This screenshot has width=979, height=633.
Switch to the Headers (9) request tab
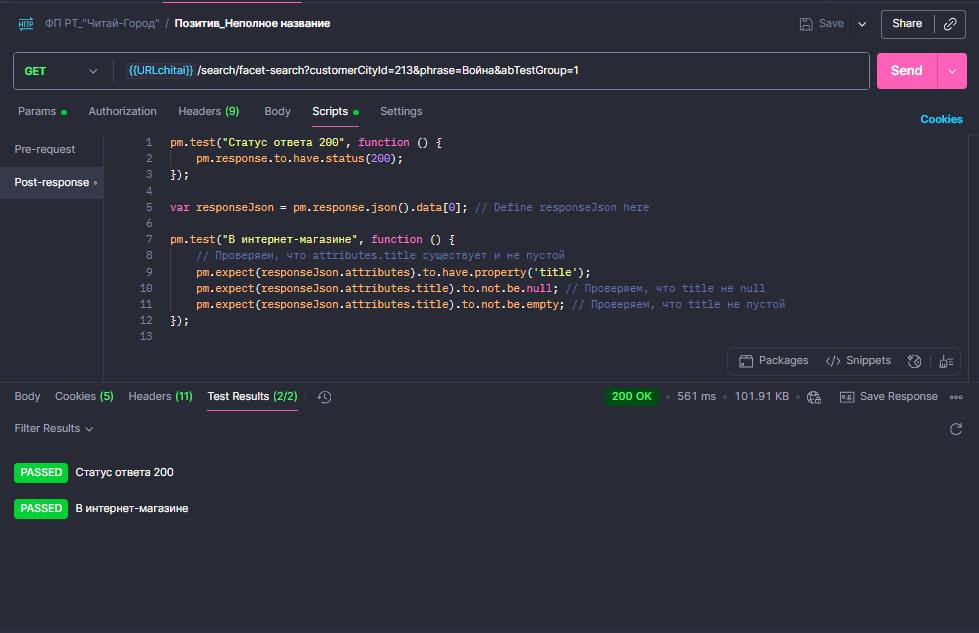point(209,111)
